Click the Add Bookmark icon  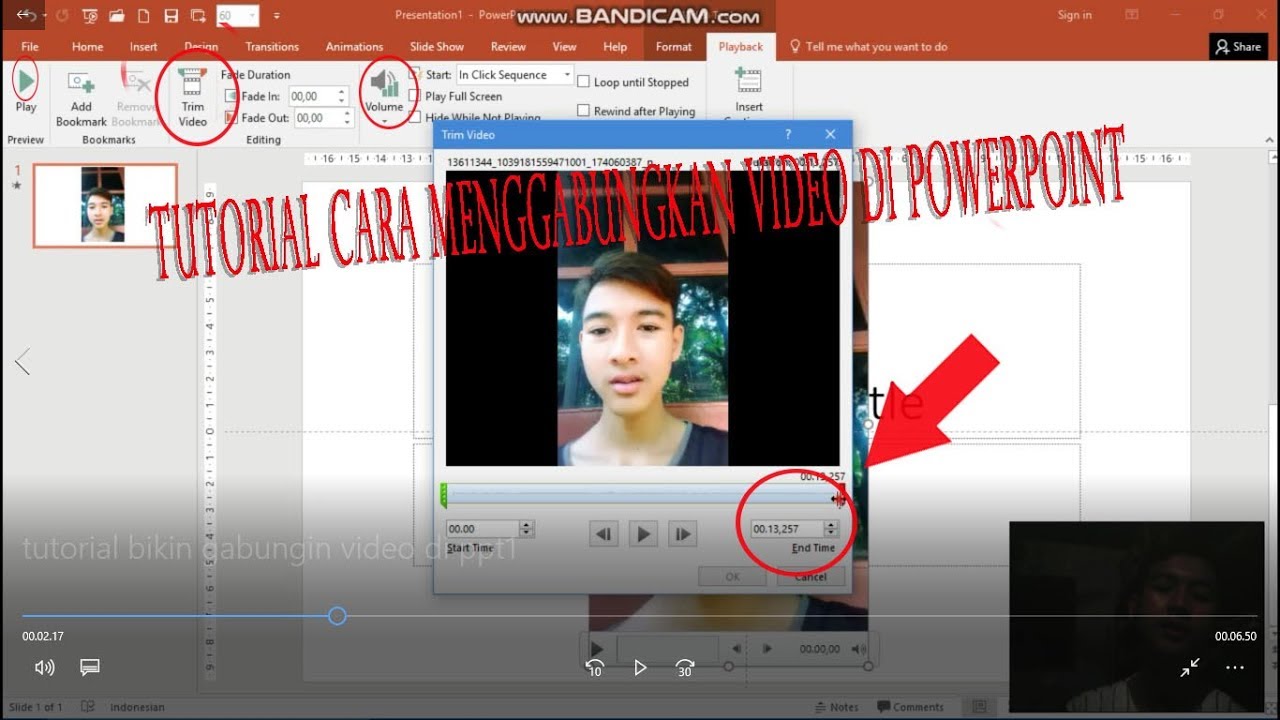(x=81, y=83)
